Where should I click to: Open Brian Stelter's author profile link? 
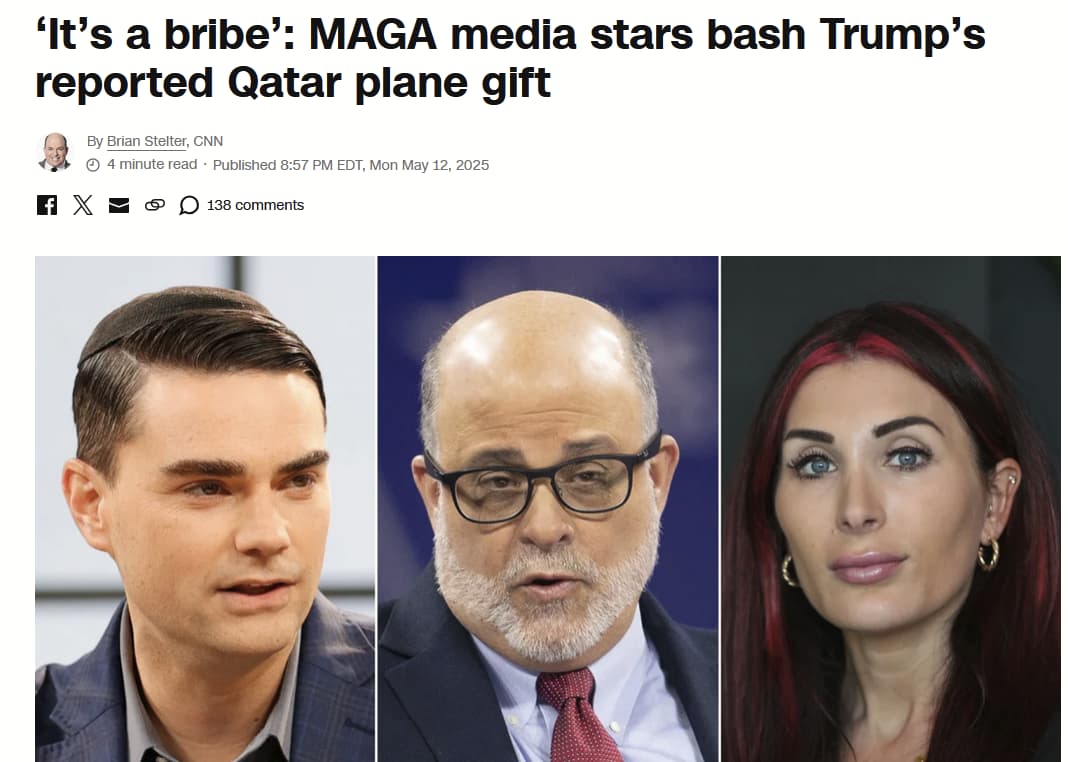pos(146,141)
